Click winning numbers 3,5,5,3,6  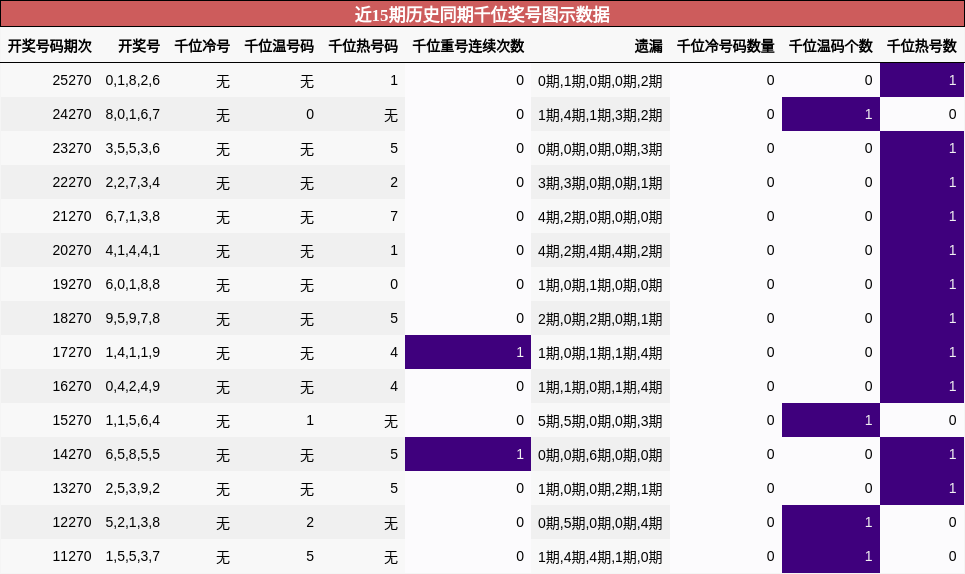coord(132,148)
